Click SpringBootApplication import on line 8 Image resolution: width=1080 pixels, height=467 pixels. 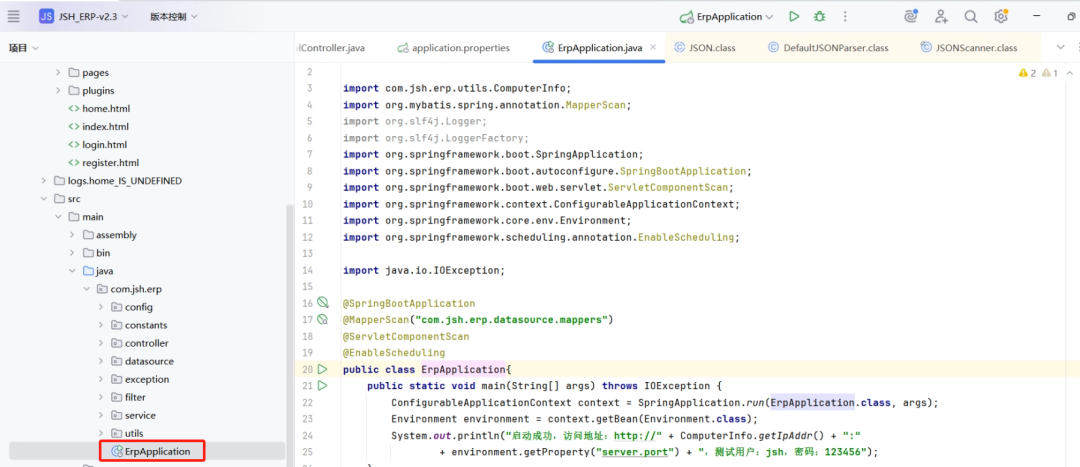[683, 171]
